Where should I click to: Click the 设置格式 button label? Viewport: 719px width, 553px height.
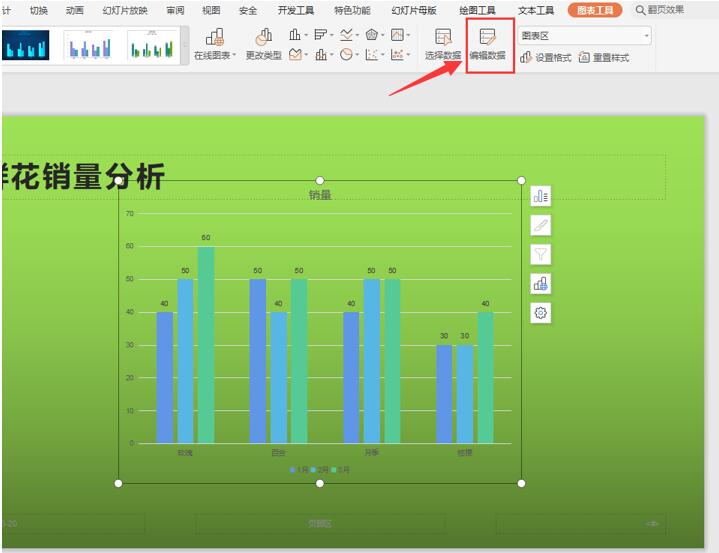coord(553,58)
